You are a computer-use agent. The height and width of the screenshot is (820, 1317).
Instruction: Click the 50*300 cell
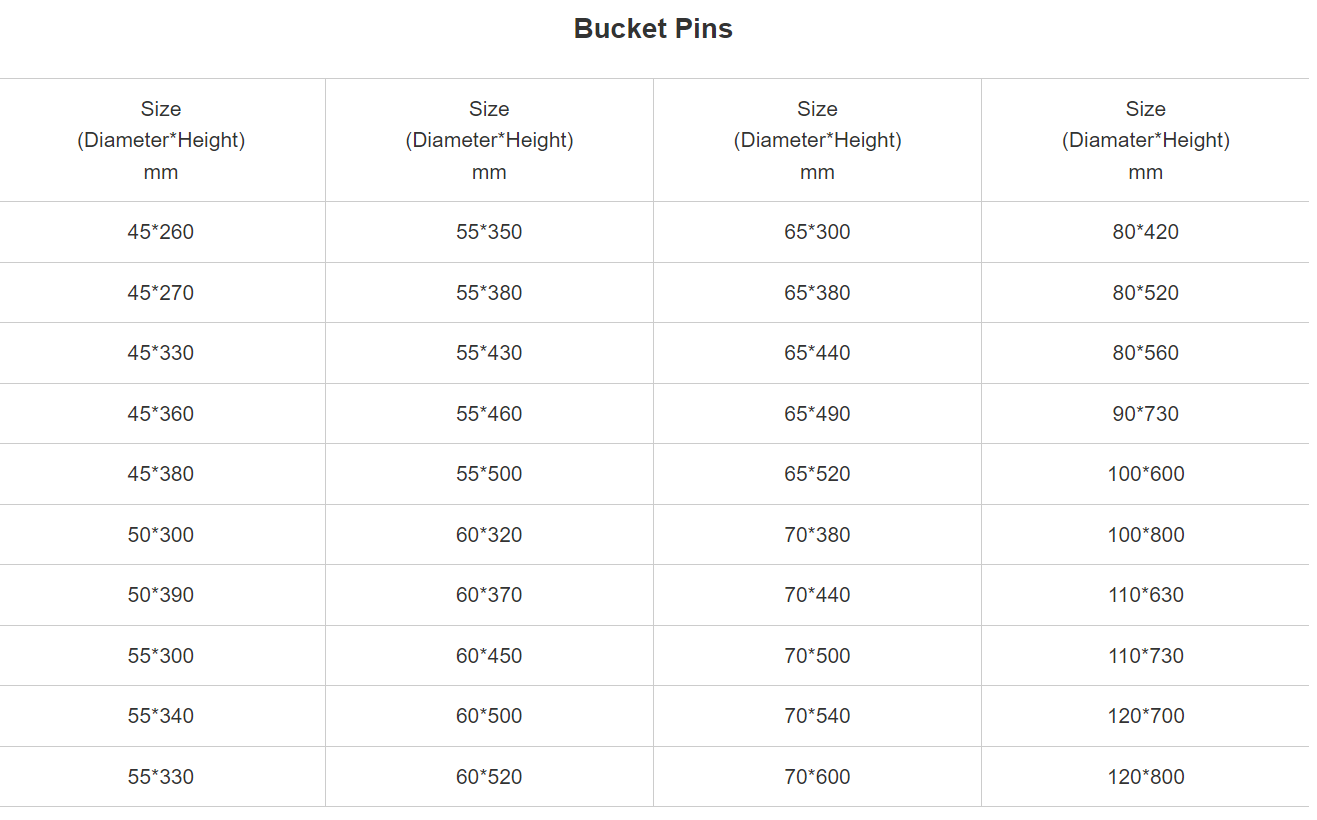[161, 535]
